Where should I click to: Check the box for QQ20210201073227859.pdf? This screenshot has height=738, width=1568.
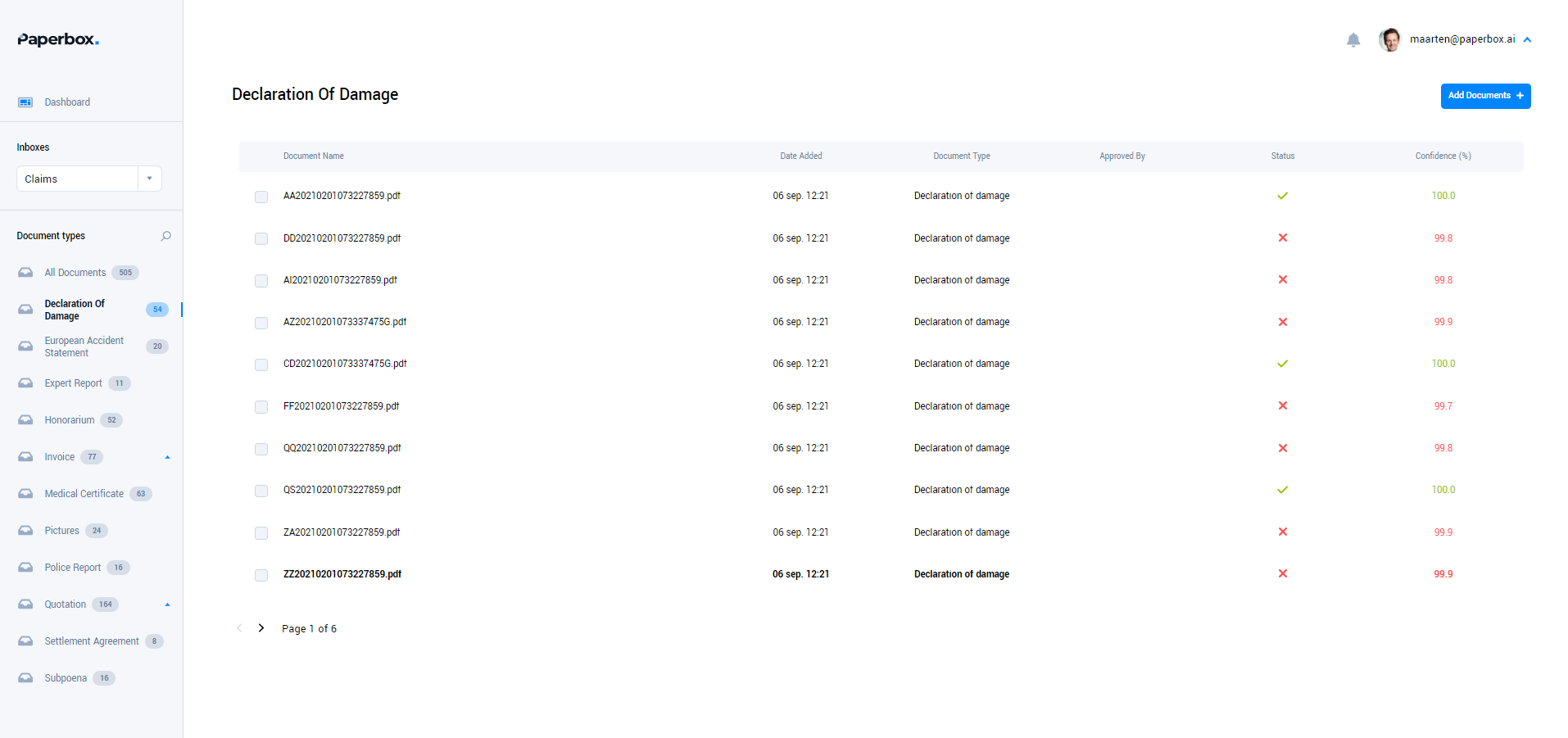(x=261, y=449)
